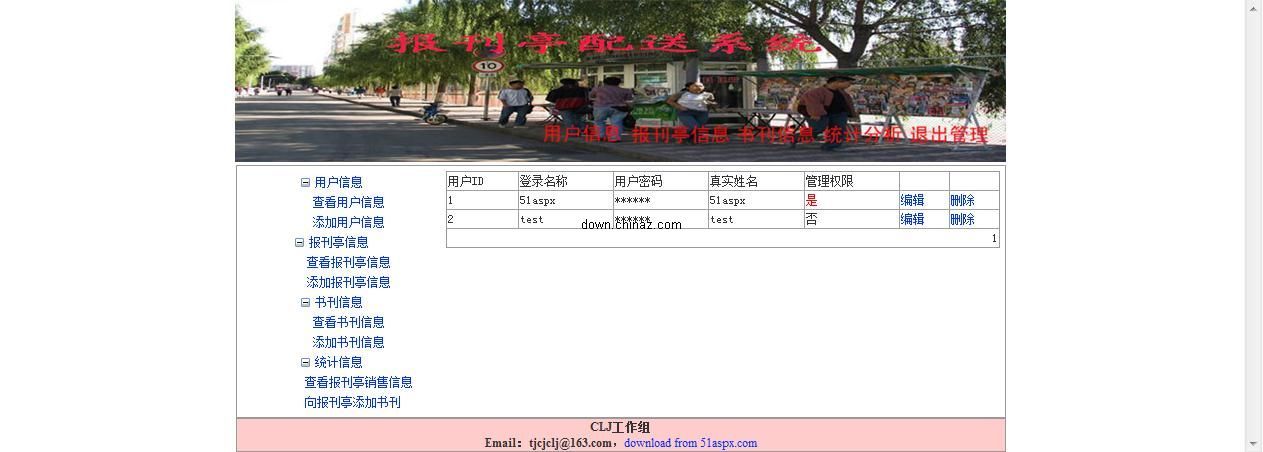Click the 真实姓名 column header
The image size is (1263, 452).
pos(756,181)
